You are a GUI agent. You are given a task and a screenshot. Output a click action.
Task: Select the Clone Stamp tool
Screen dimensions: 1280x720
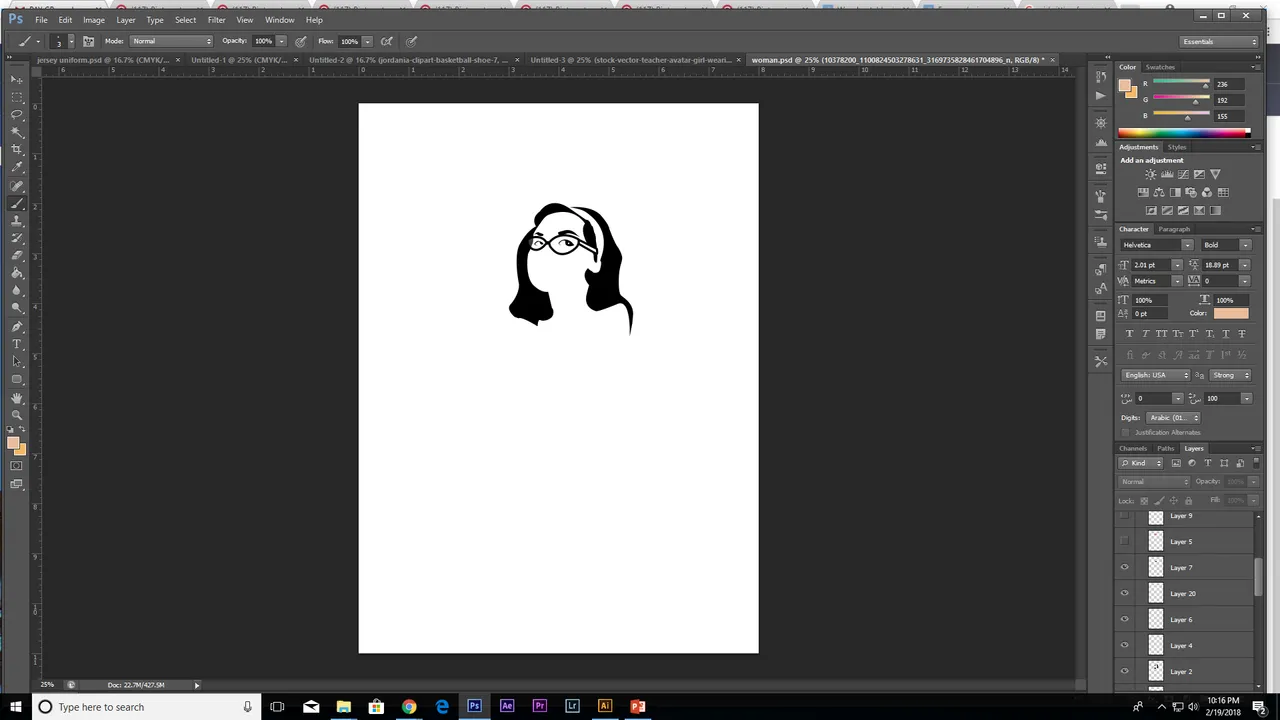(17, 221)
